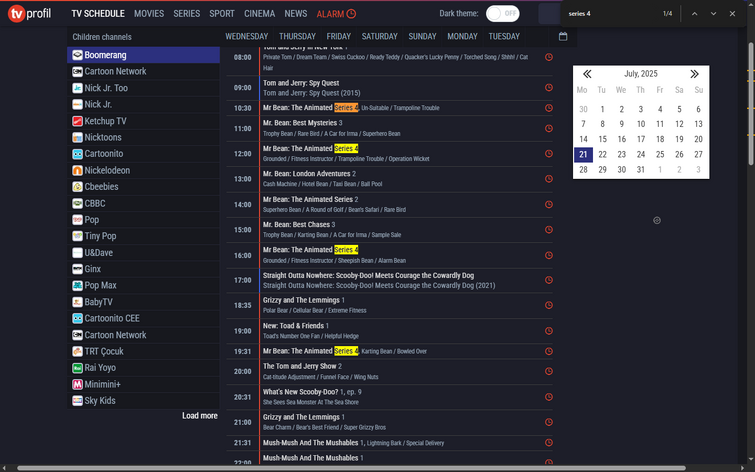
Task: Select the Cbeebies channel
Action: pyautogui.click(x=143, y=187)
